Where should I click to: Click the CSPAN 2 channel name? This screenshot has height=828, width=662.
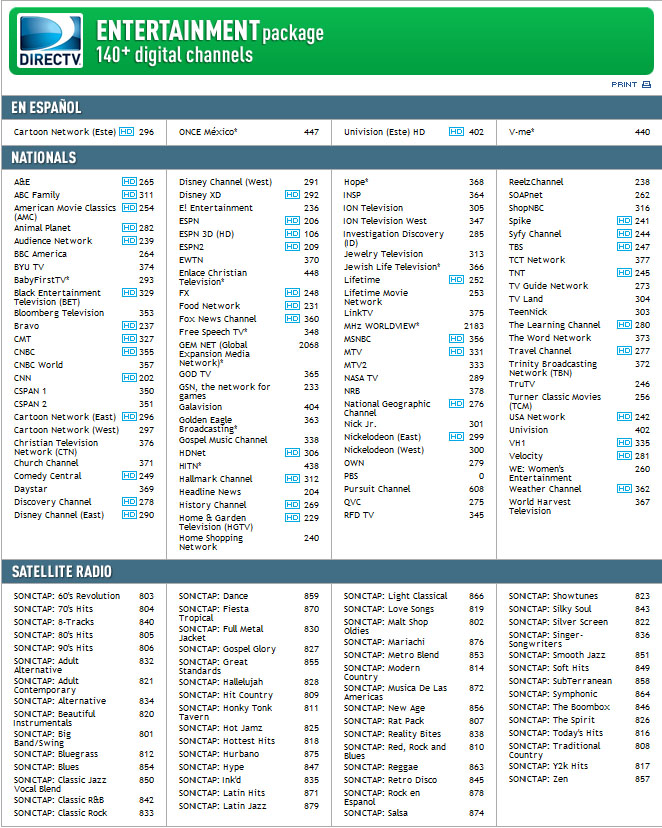[31, 404]
